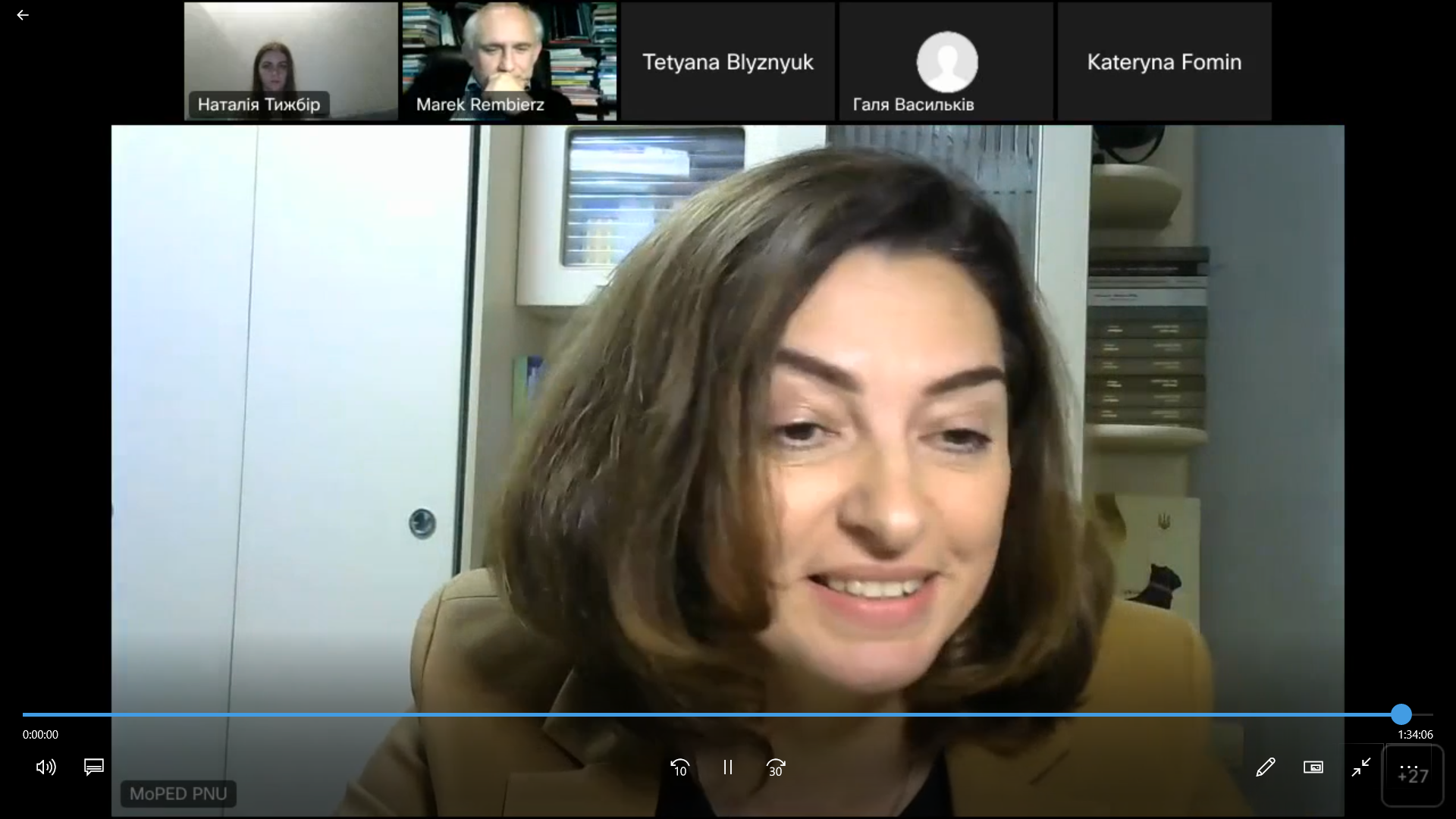Skip forward 30 seconds
Image resolution: width=1456 pixels, height=819 pixels.
(776, 767)
